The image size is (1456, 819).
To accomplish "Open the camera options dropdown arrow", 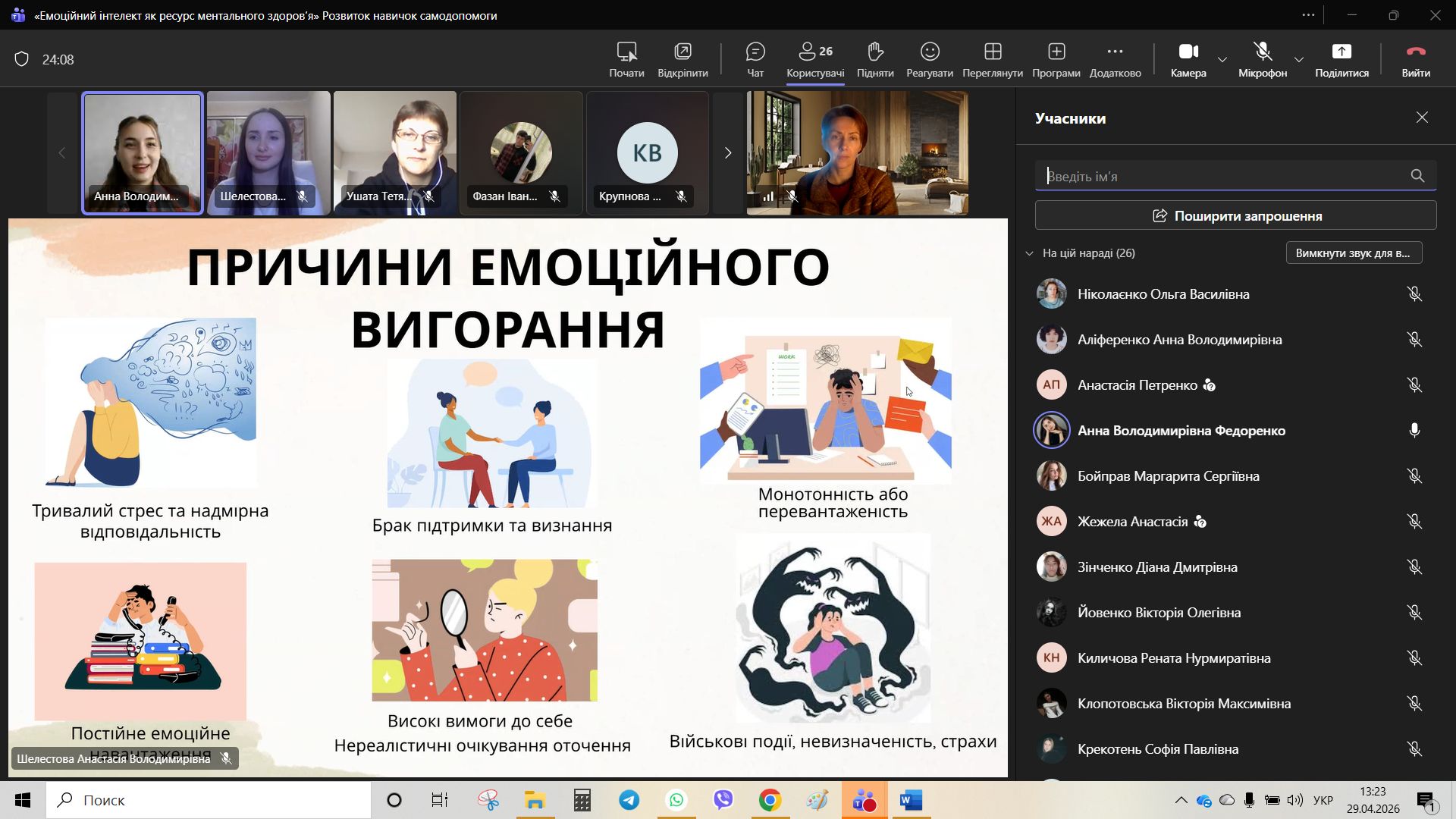I will point(1222,59).
